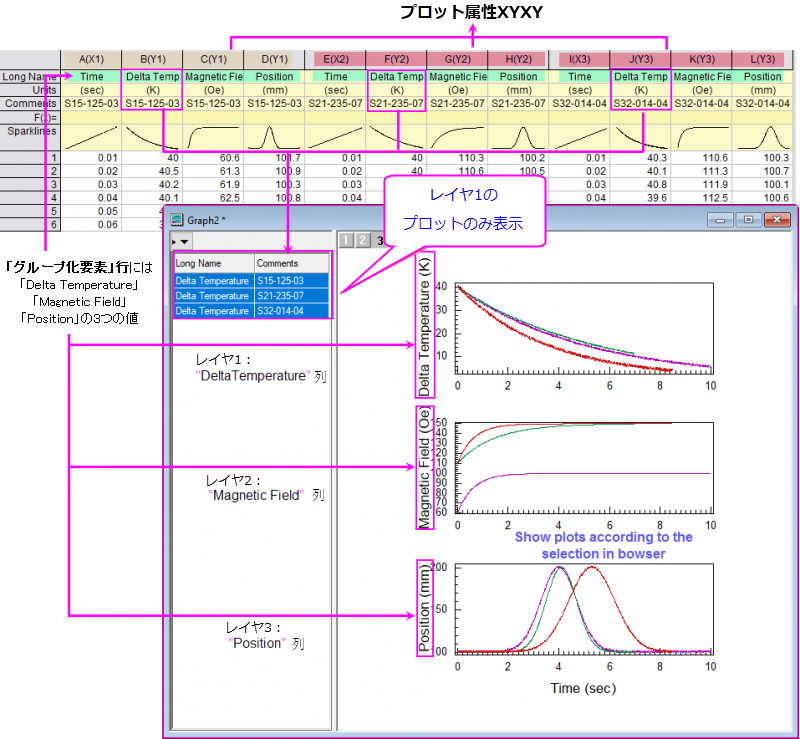Open the sparkline thumbnail in column K
Screen dimensions: 800x739
(x=702, y=137)
